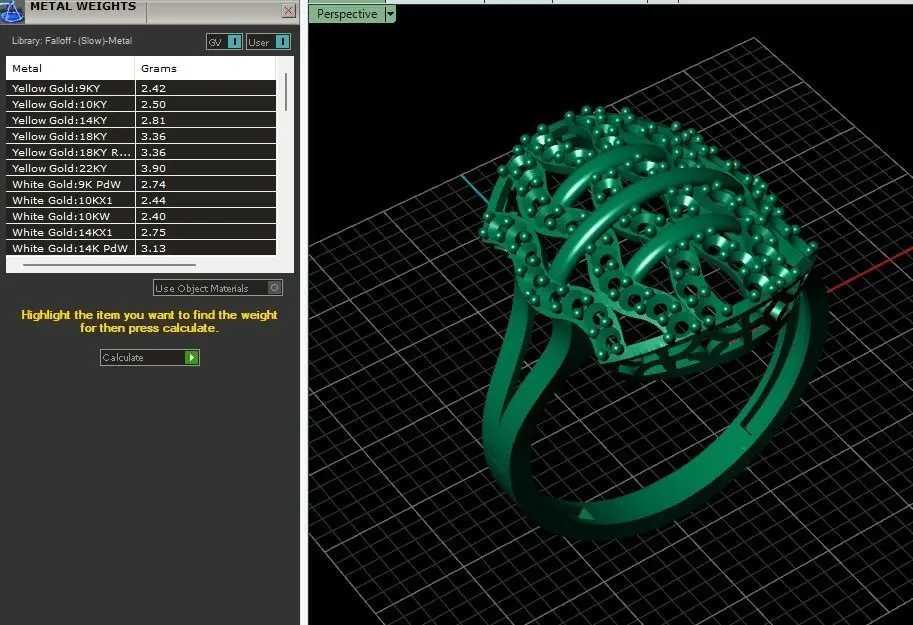Click the 2.50 grams value
The height and width of the screenshot is (625, 913).
(x=154, y=104)
